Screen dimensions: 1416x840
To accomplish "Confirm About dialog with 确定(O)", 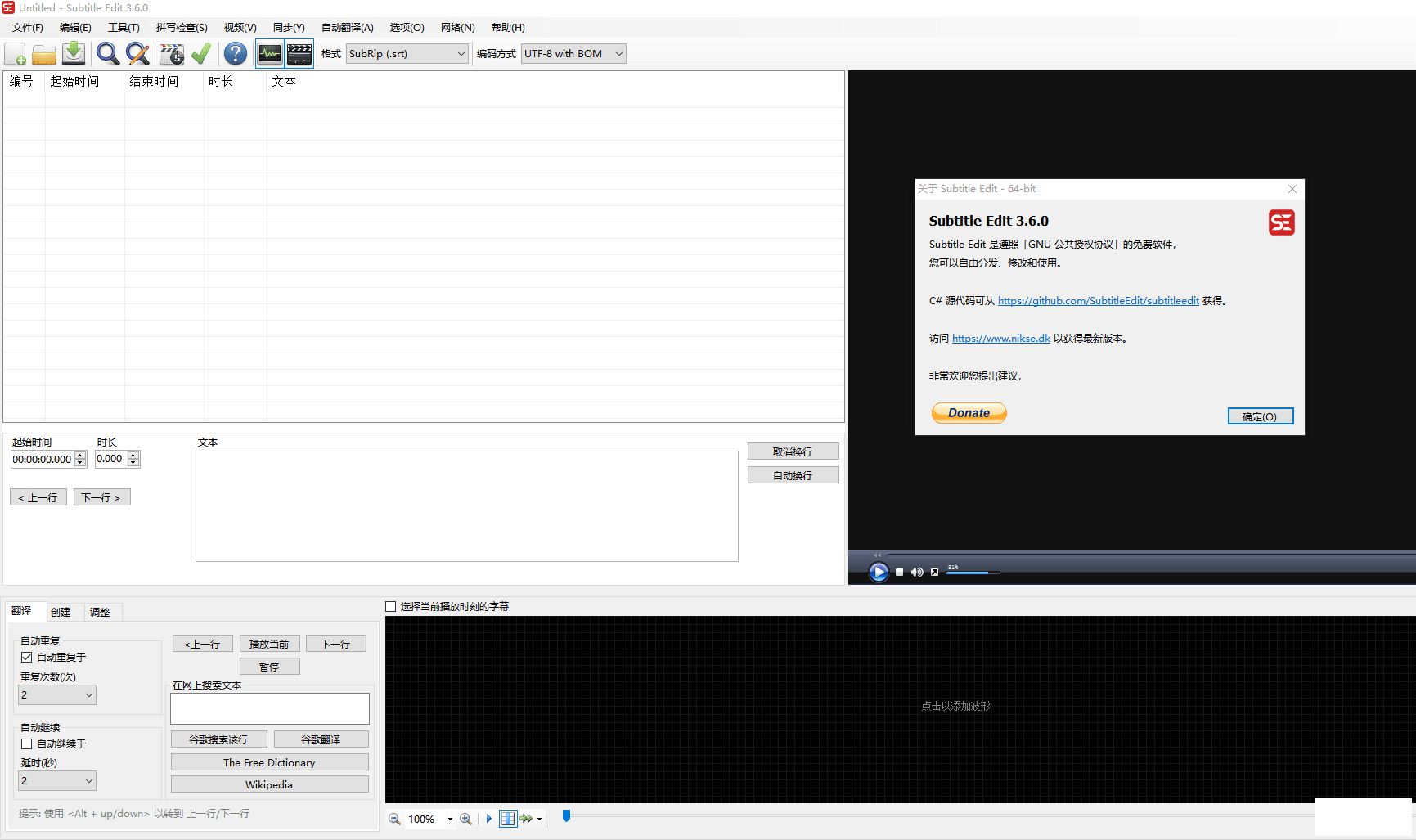I will 1260,416.
